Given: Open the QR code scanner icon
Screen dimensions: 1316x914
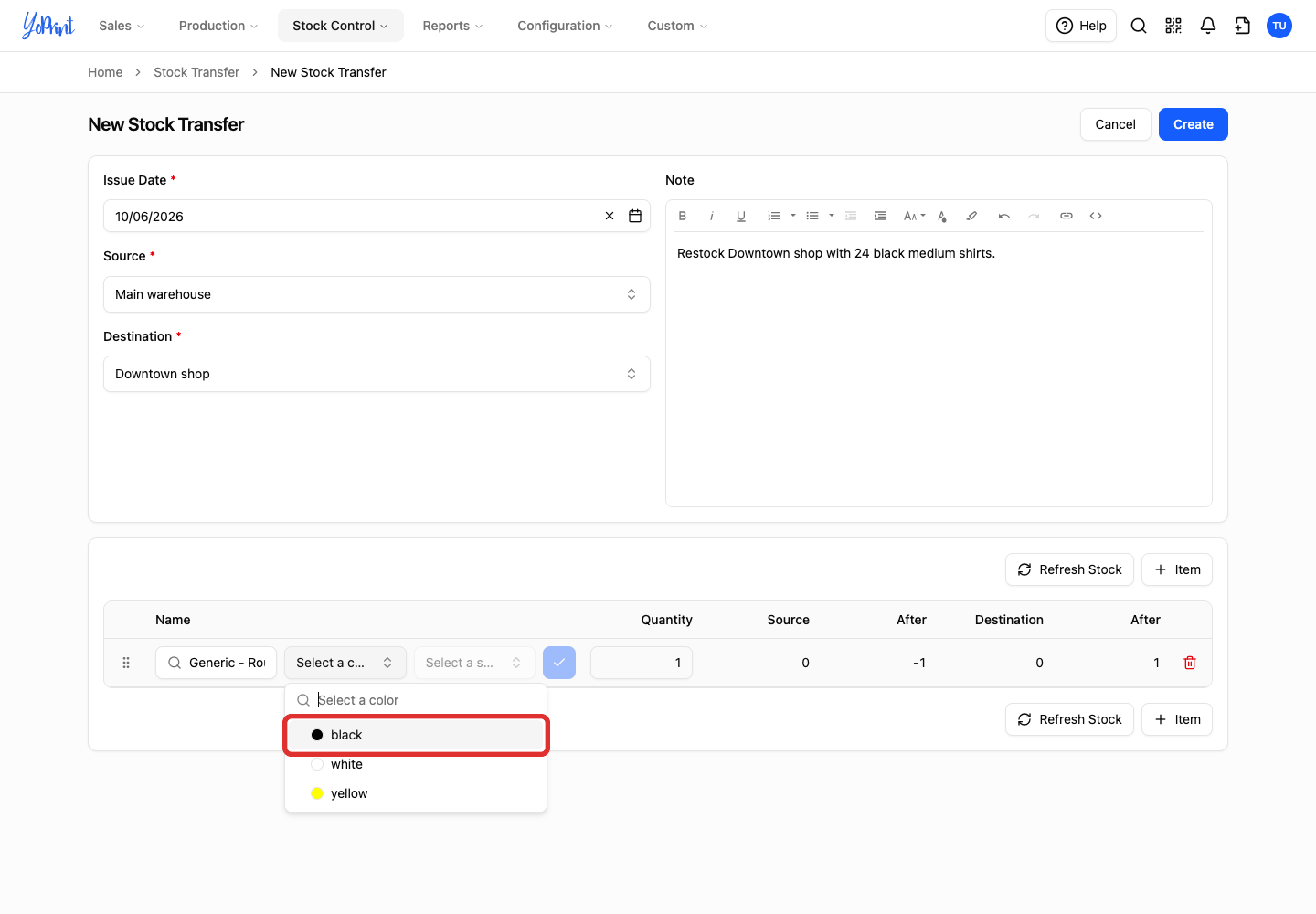Looking at the screenshot, I should click(1173, 26).
